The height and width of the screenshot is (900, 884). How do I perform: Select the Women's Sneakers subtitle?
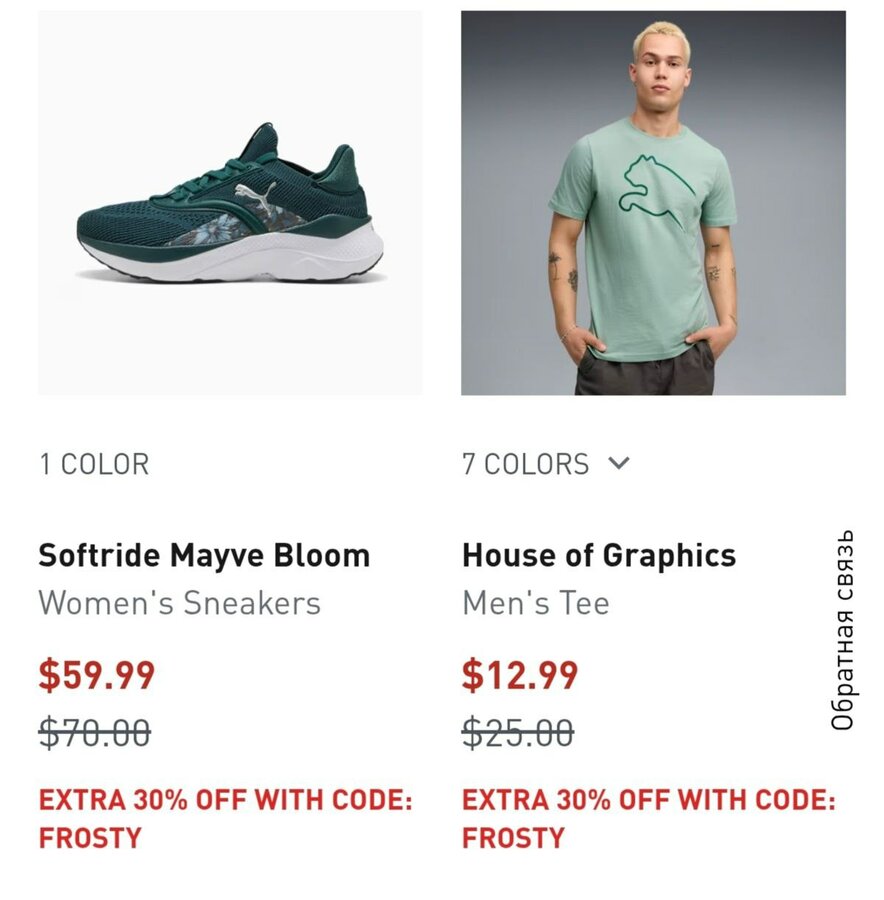(x=180, y=603)
